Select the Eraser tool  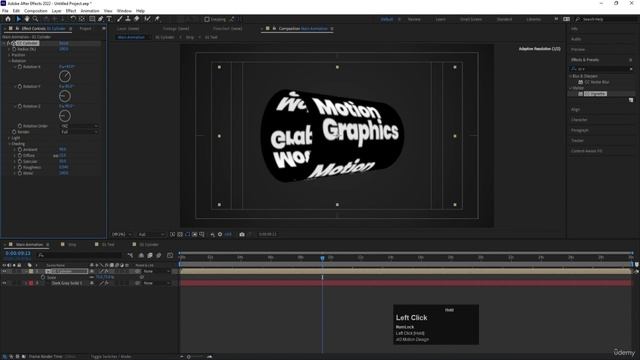point(137,19)
